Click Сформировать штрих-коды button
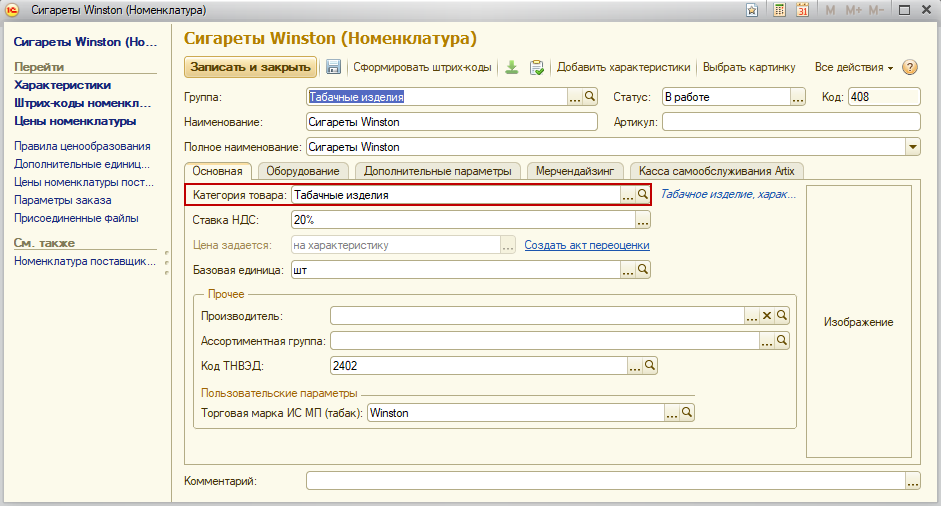941x506 pixels. tap(422, 67)
